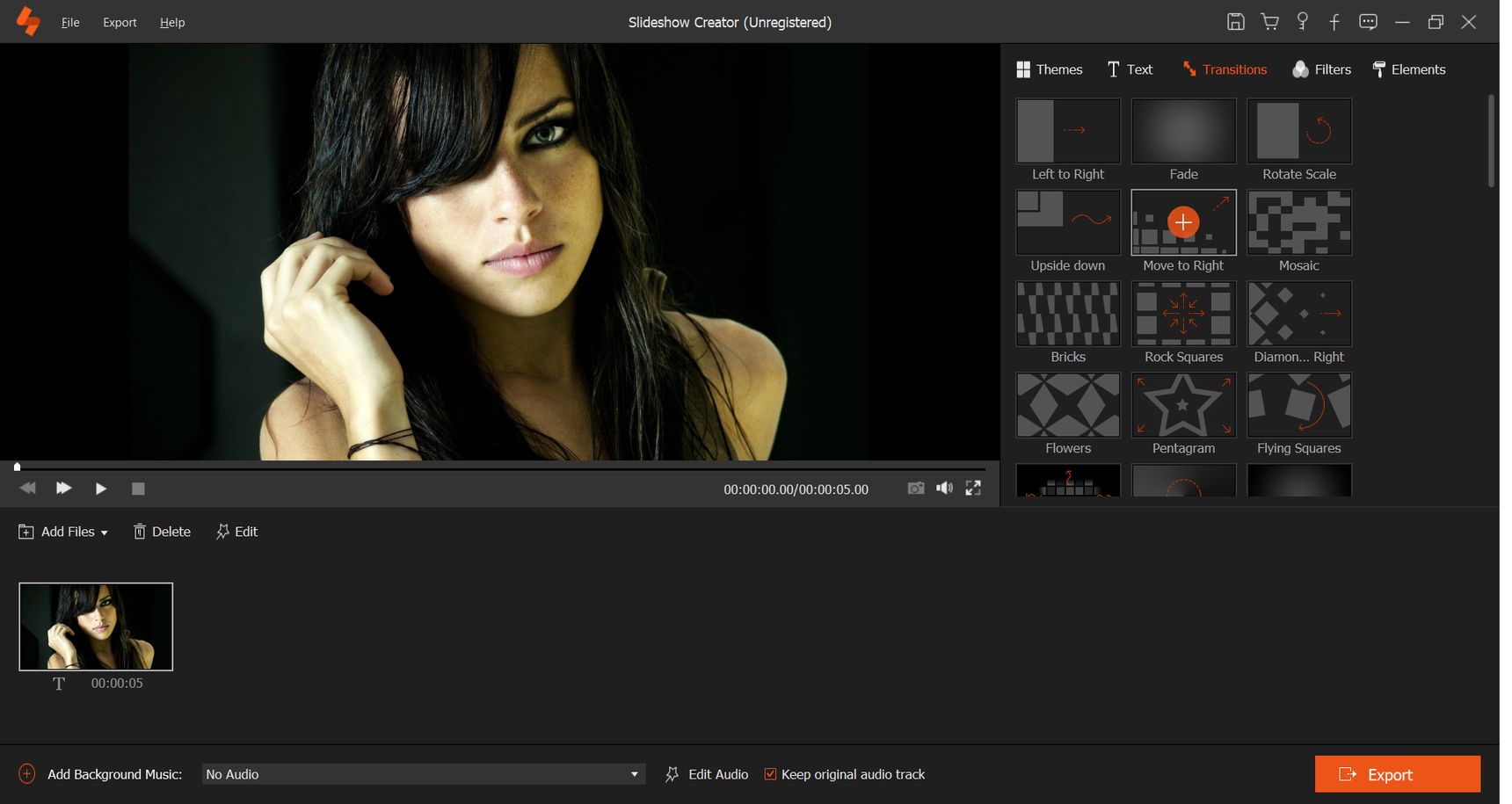Click the orange Export button
The image size is (1512, 804).
(1398, 774)
